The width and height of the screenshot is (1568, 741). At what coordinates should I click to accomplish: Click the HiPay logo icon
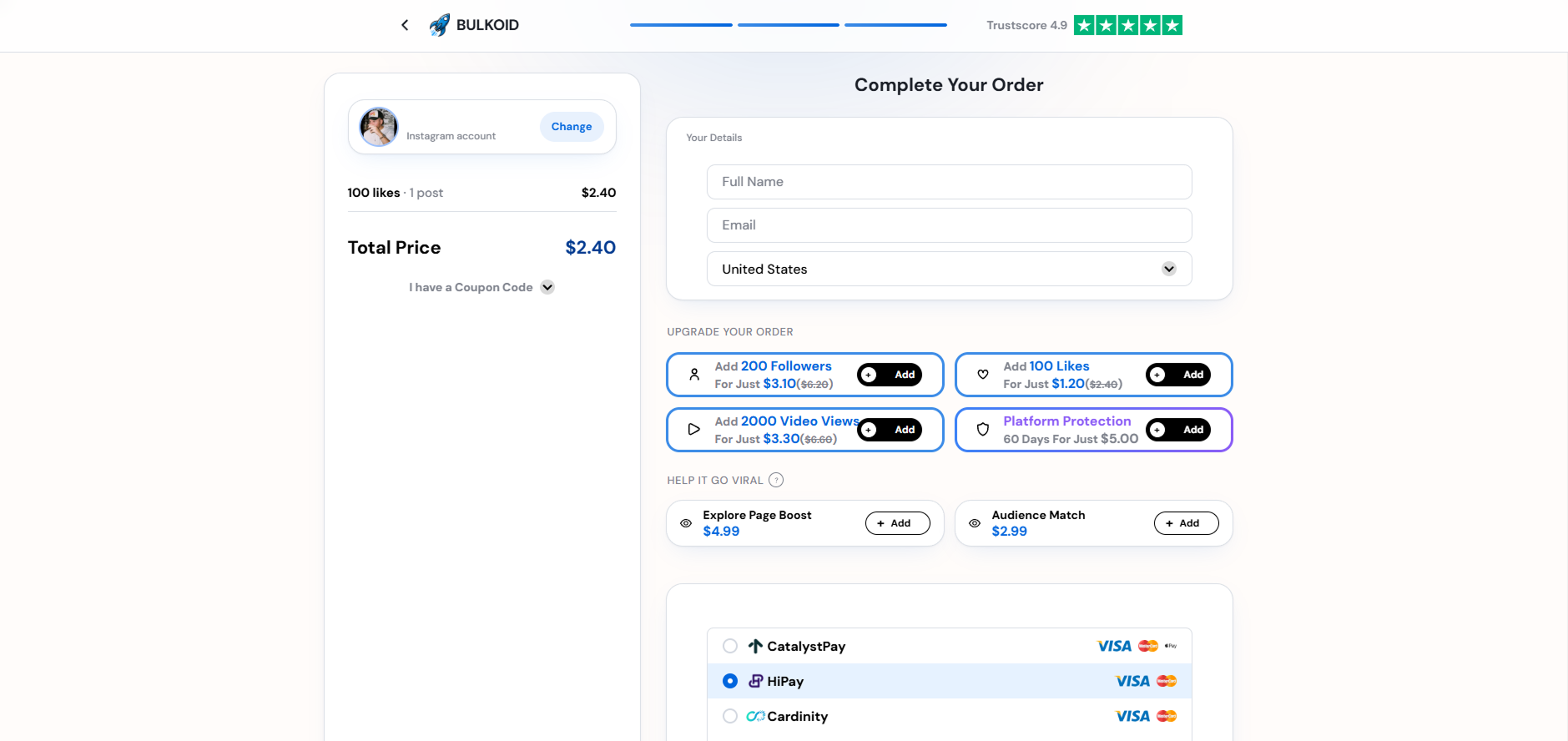[755, 681]
